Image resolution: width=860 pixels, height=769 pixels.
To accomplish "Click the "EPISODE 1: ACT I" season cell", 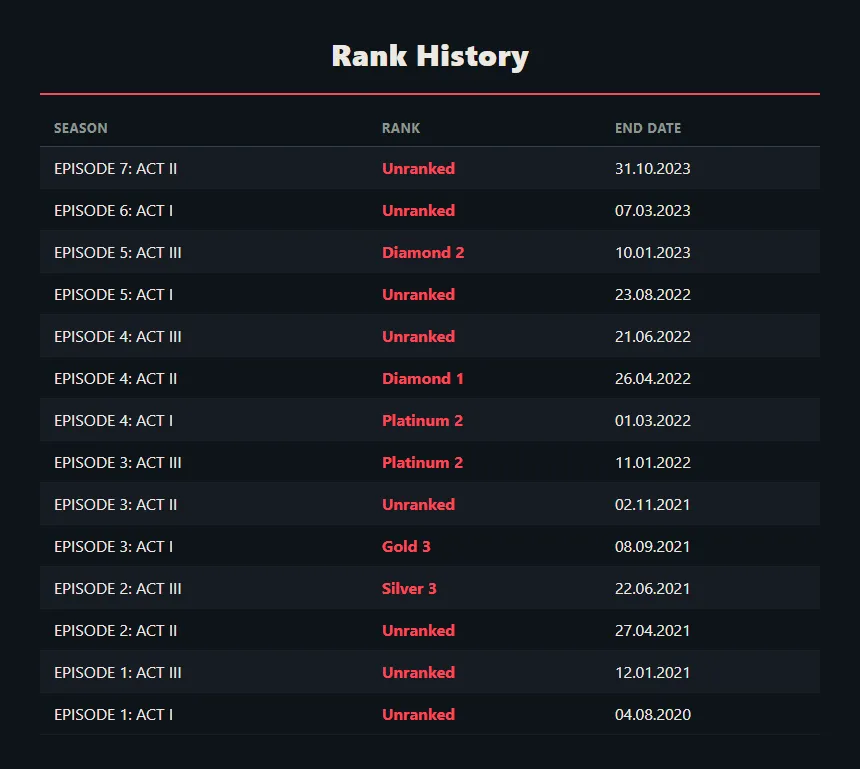I will 114,715.
